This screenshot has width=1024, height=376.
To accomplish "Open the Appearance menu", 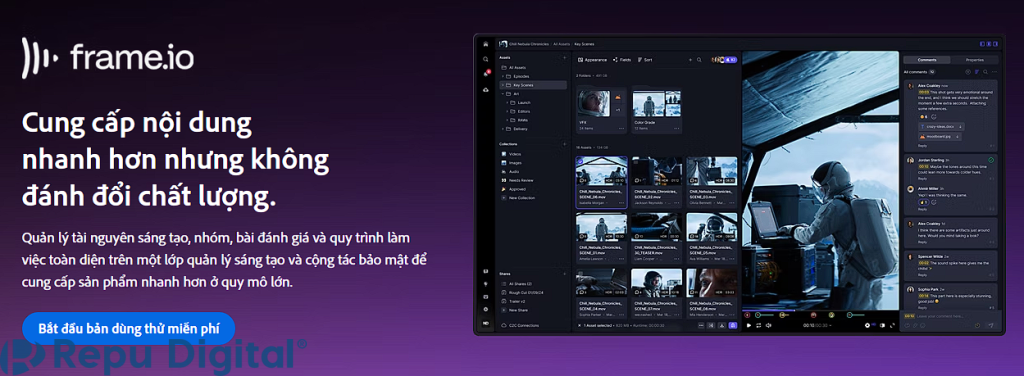I will 593,59.
